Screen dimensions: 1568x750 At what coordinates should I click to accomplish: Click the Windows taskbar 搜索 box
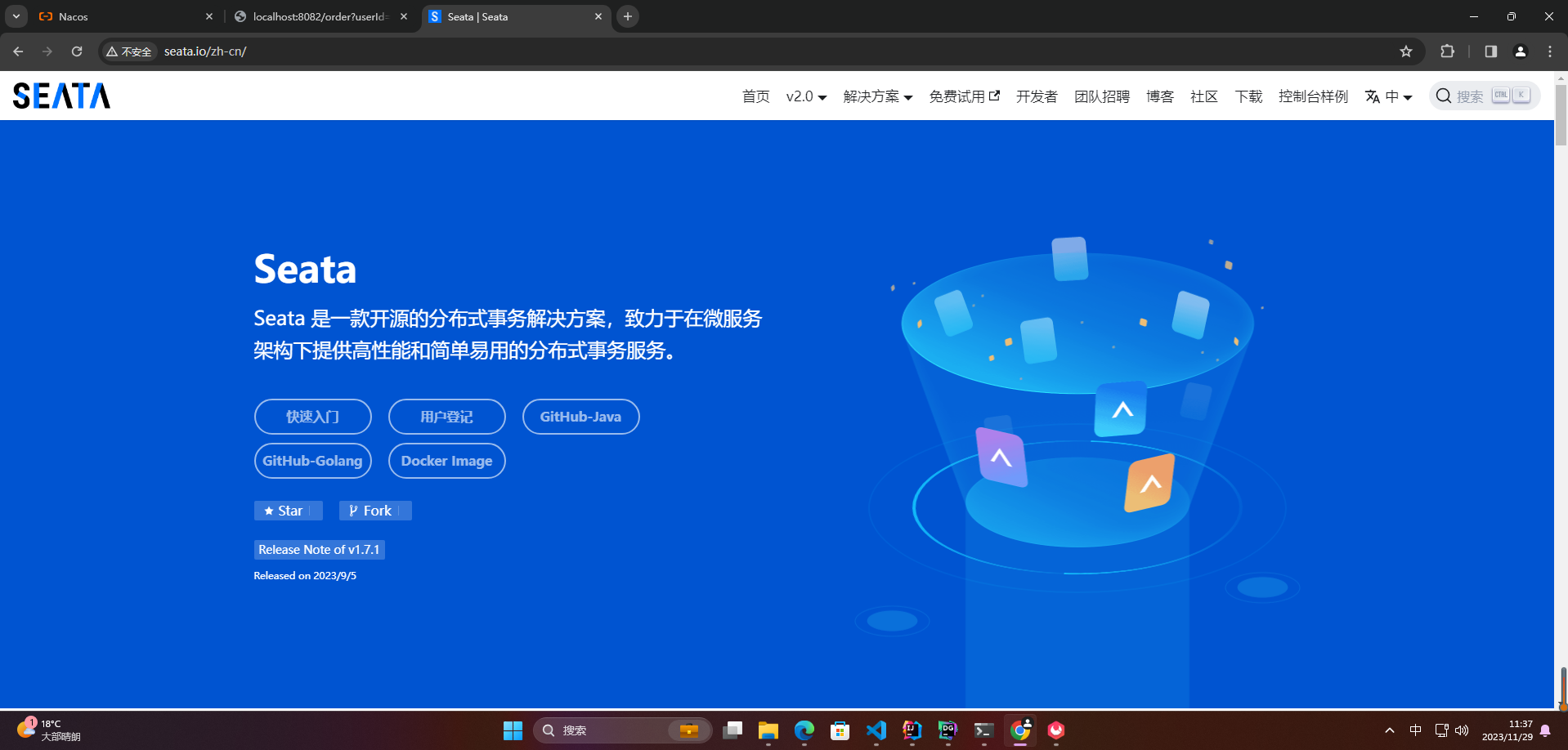click(x=623, y=730)
